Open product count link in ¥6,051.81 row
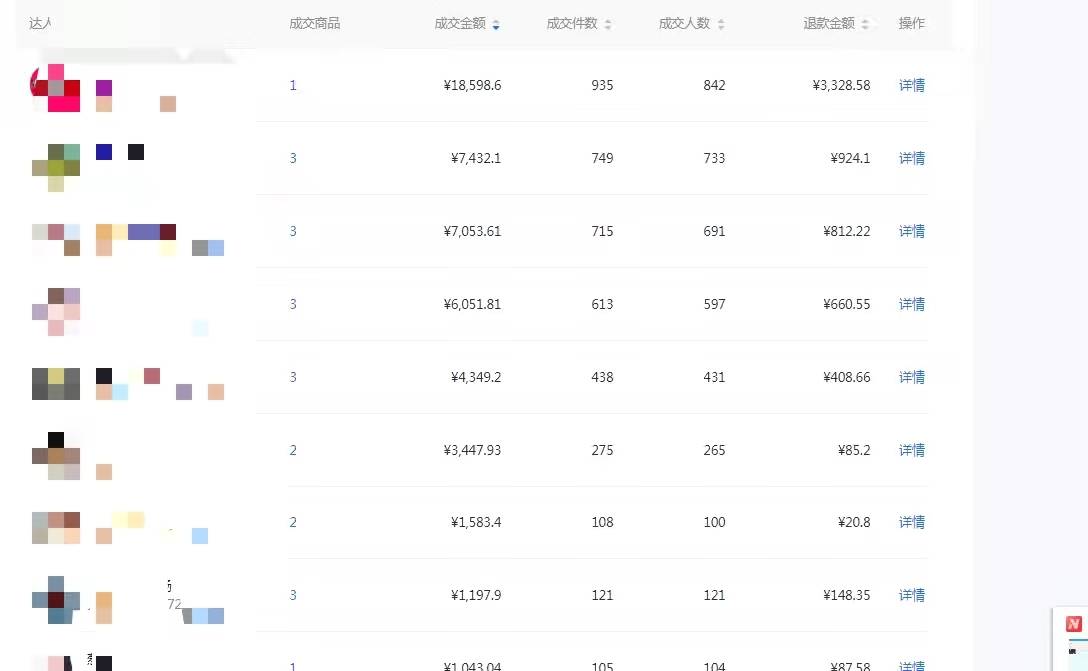1088x671 pixels. tap(293, 304)
